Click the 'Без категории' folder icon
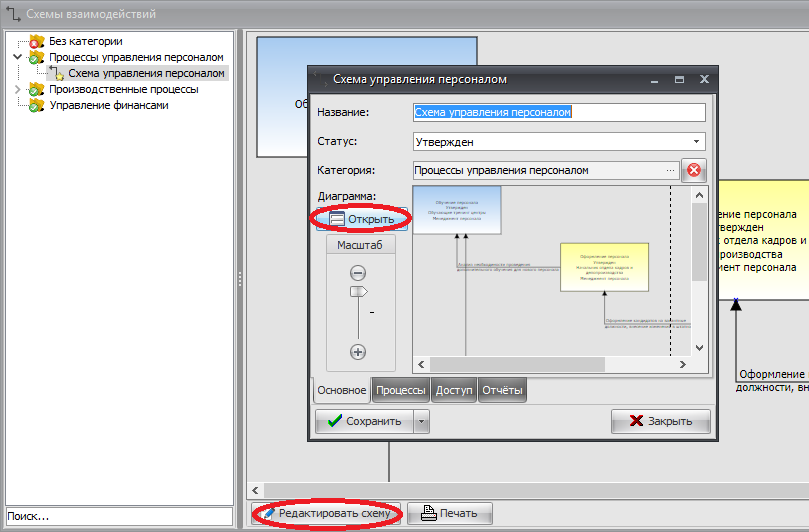The height and width of the screenshot is (532, 809). [x=37, y=42]
